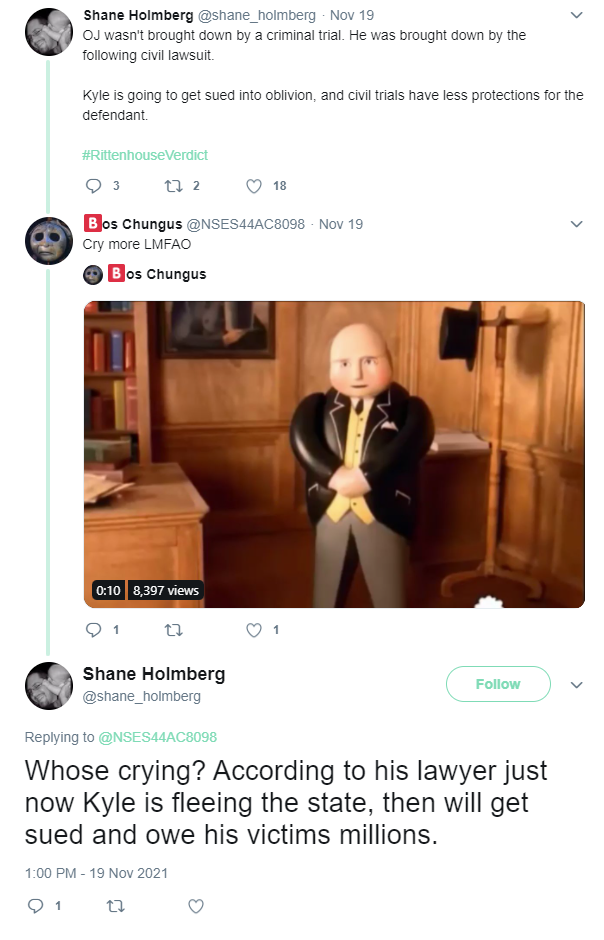This screenshot has width=604, height=940.
Task: Retweet the Bos Chungus video tweet
Action: click(174, 630)
